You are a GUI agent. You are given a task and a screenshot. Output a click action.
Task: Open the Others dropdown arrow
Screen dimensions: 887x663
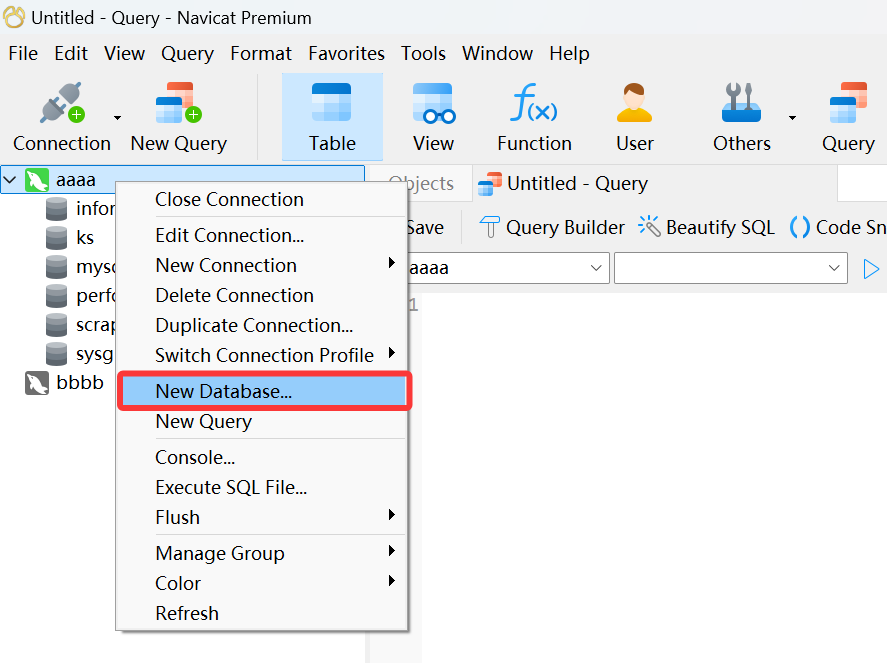(x=792, y=118)
